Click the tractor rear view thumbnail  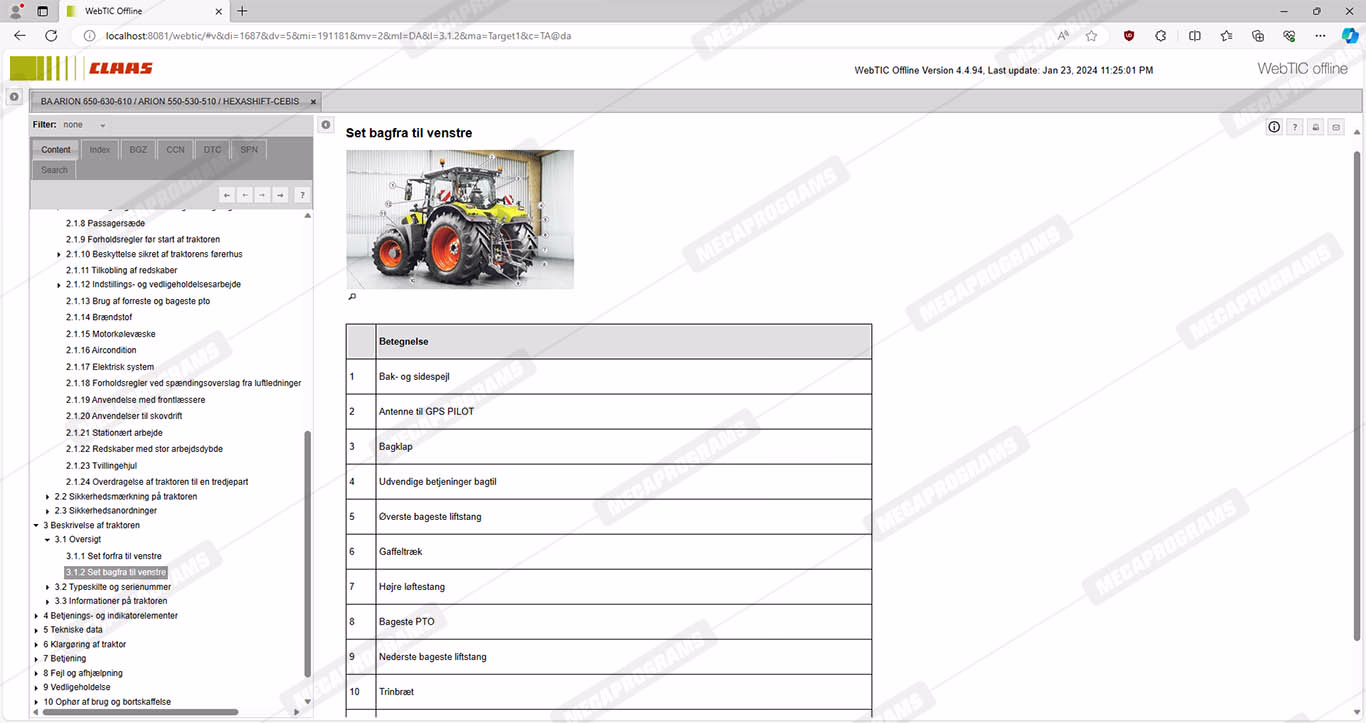click(x=460, y=219)
